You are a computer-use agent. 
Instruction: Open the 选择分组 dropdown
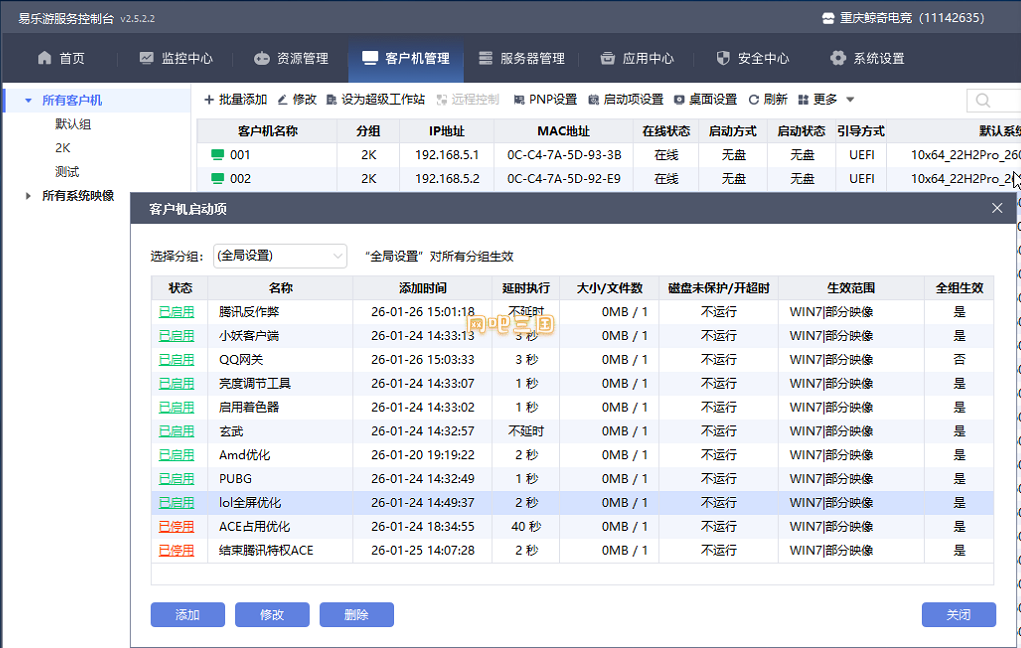280,256
